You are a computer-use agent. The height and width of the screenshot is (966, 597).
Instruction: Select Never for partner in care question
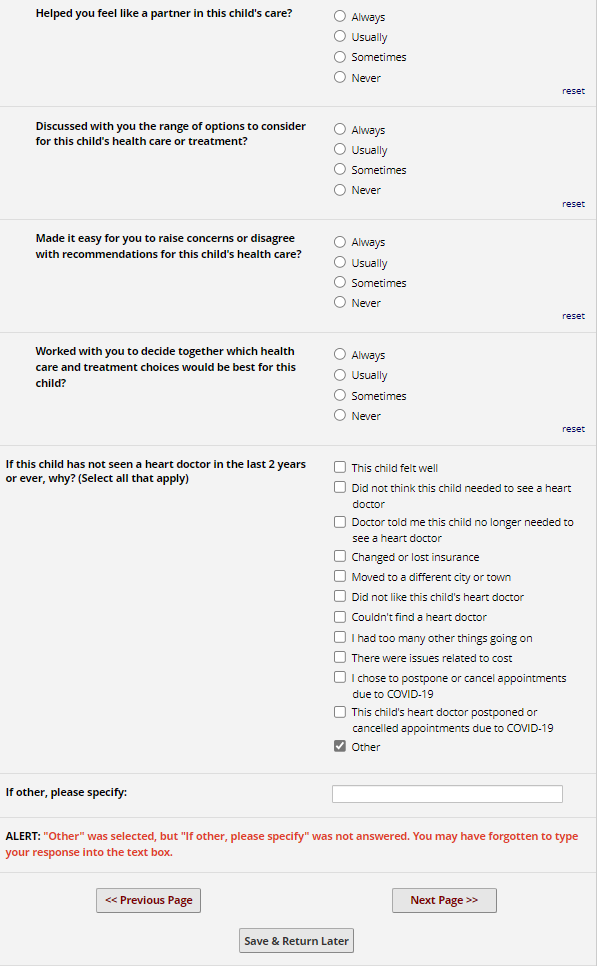click(339, 78)
